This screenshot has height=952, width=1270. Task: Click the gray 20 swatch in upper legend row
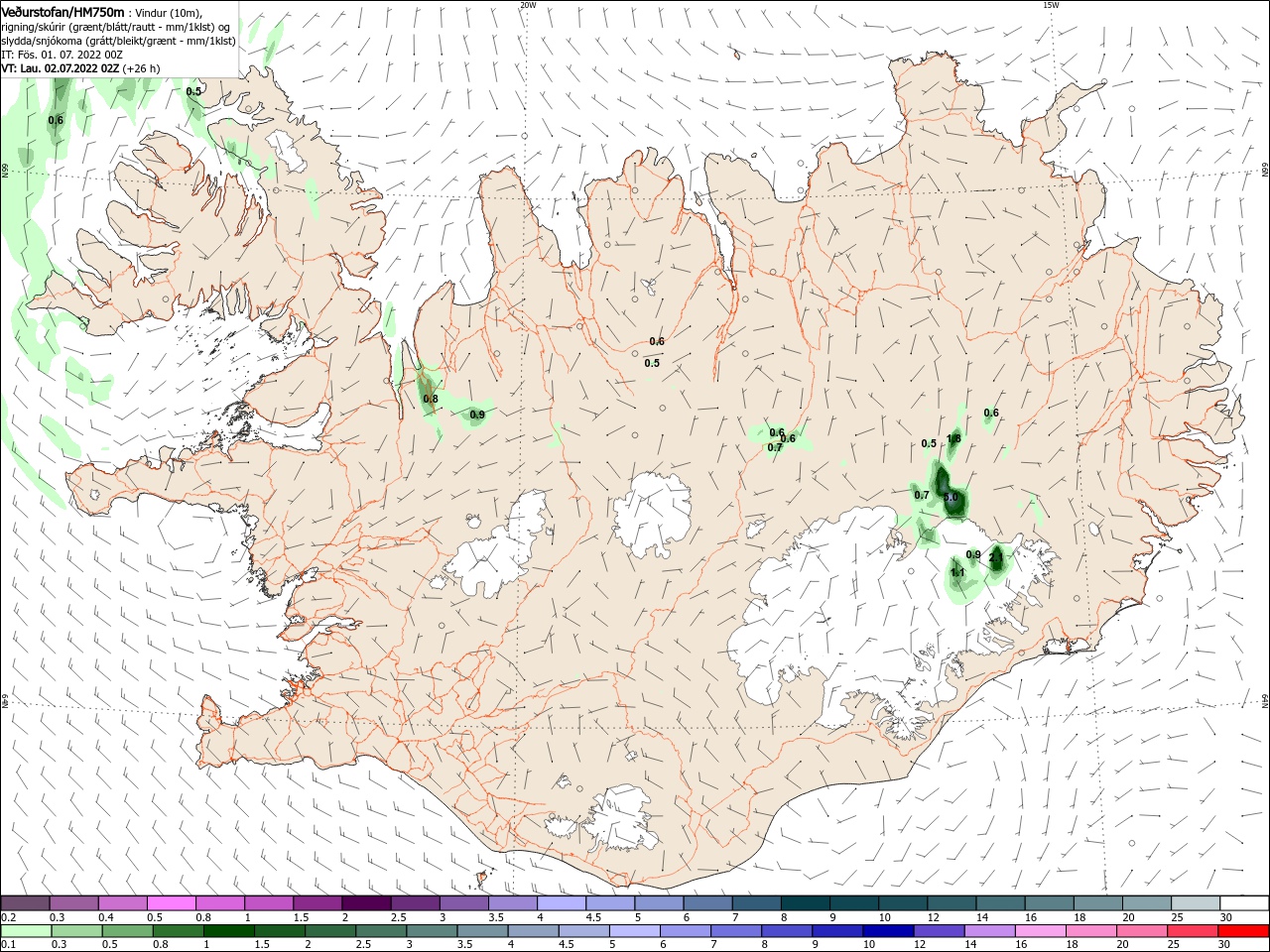[x=1147, y=903]
